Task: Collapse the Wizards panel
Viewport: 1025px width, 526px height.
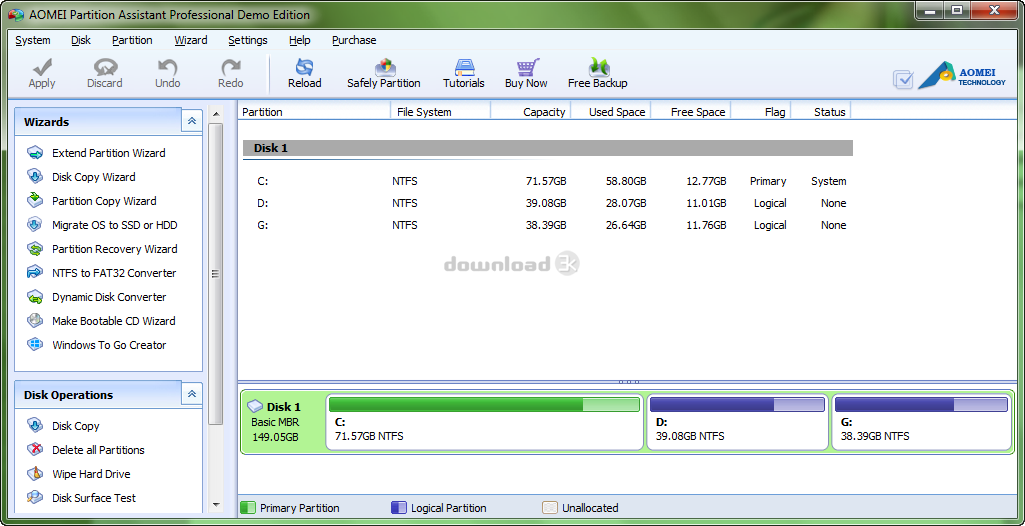Action: coord(192,121)
